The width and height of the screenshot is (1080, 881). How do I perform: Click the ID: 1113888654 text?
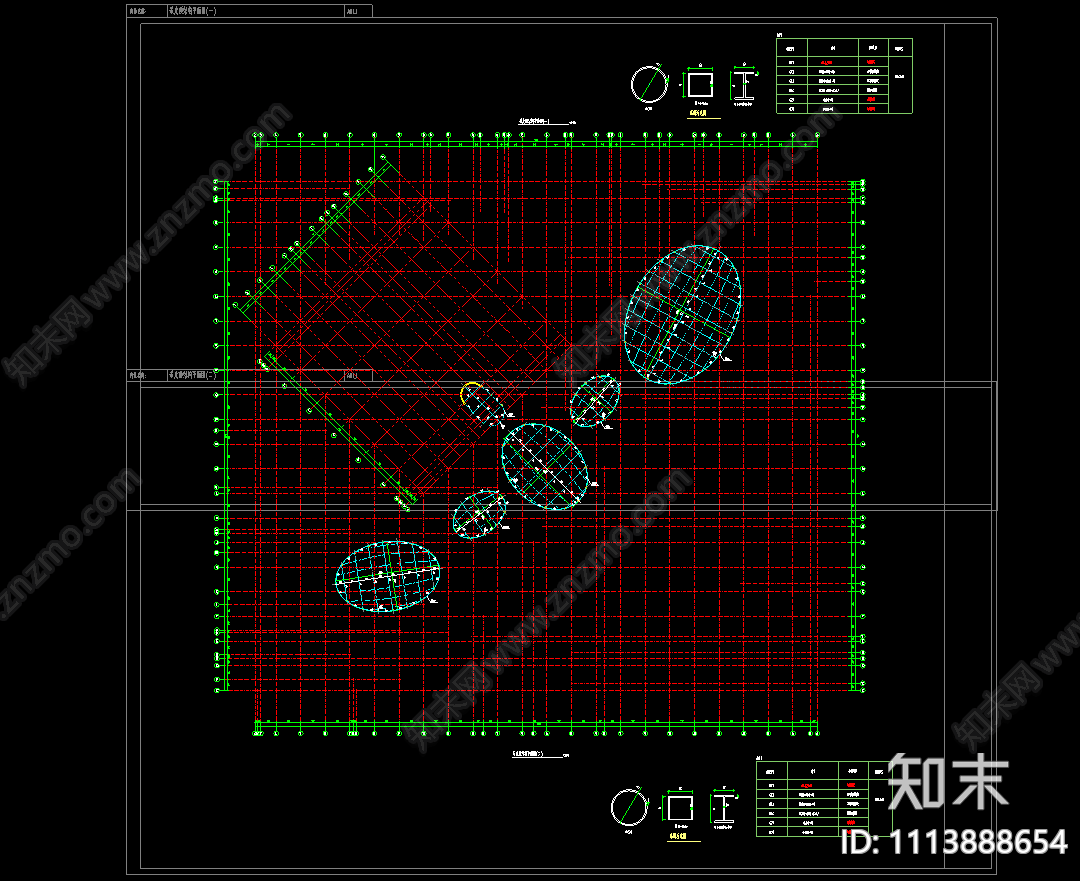point(953,842)
